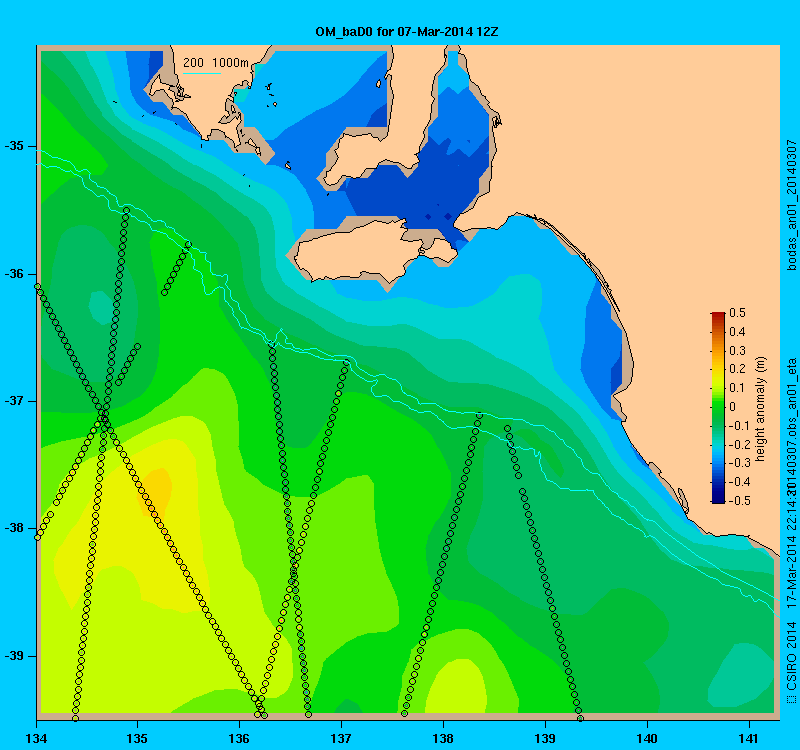
Task: Click the y-axis label '-38'
Action: click(14, 528)
